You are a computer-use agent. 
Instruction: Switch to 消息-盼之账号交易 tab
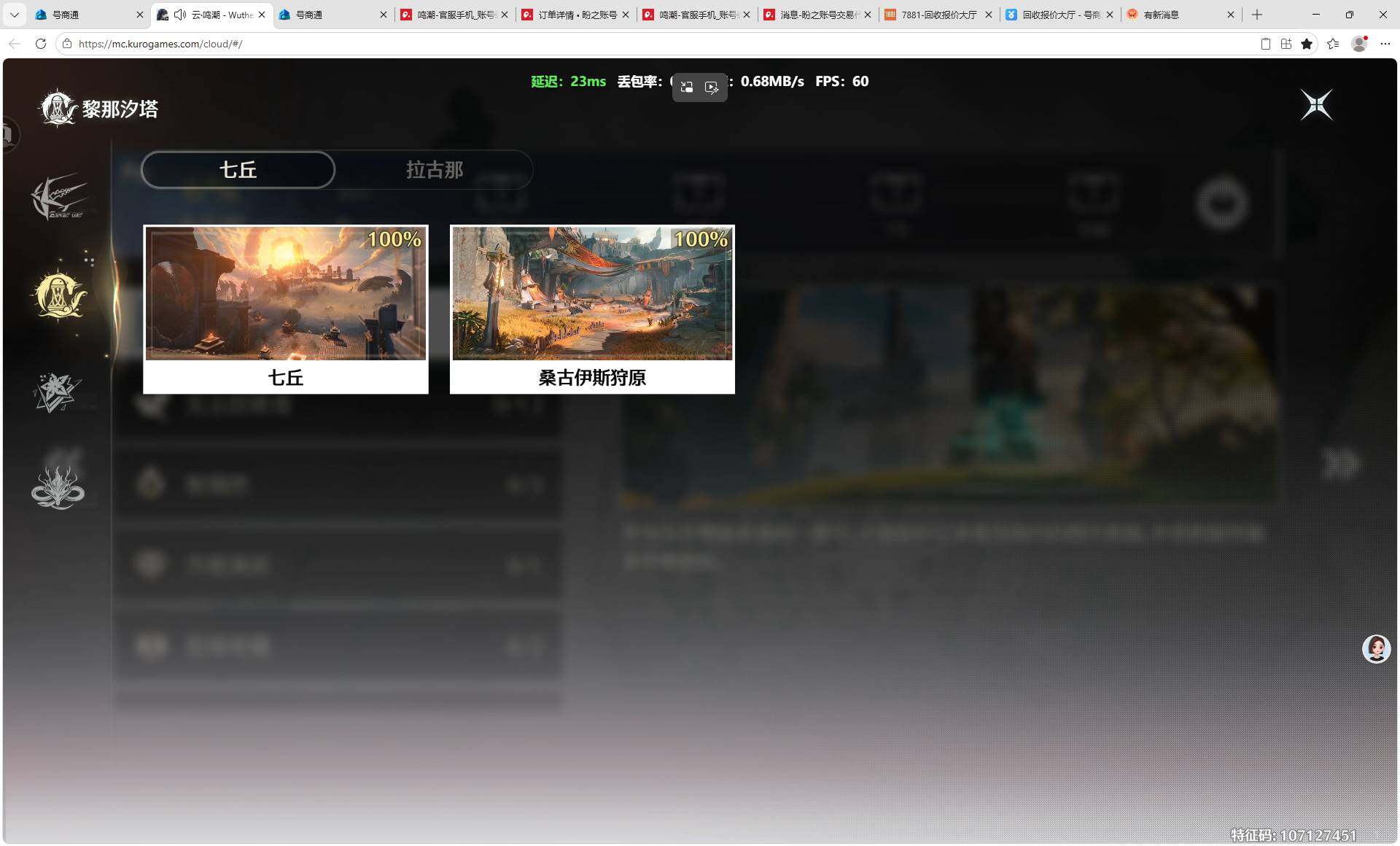[x=819, y=15]
